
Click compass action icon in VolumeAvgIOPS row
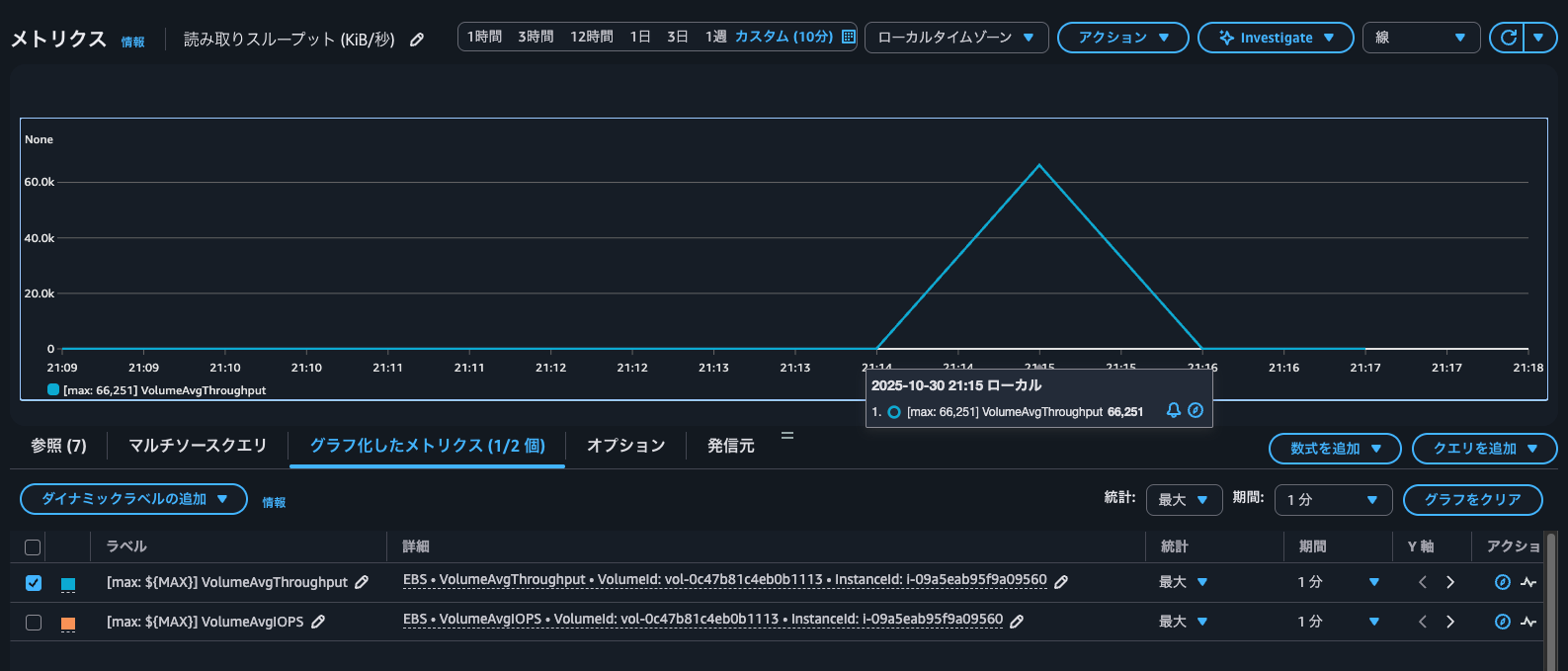click(x=1503, y=622)
